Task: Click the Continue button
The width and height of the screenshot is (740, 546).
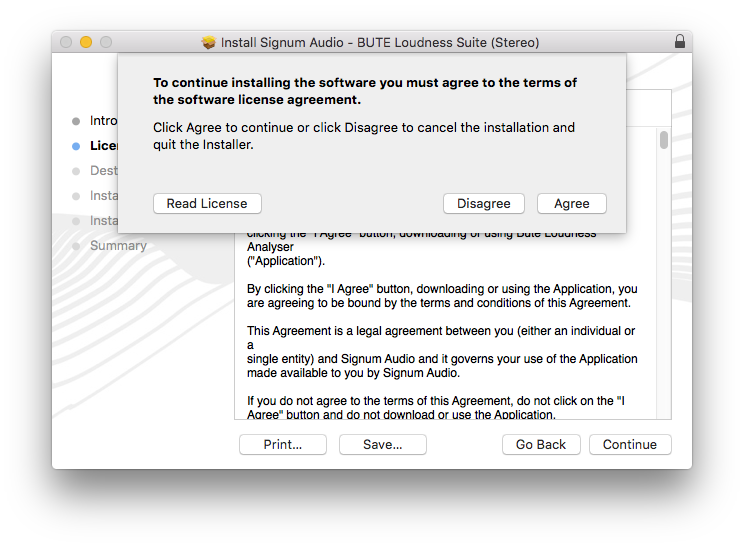Action: 630,445
